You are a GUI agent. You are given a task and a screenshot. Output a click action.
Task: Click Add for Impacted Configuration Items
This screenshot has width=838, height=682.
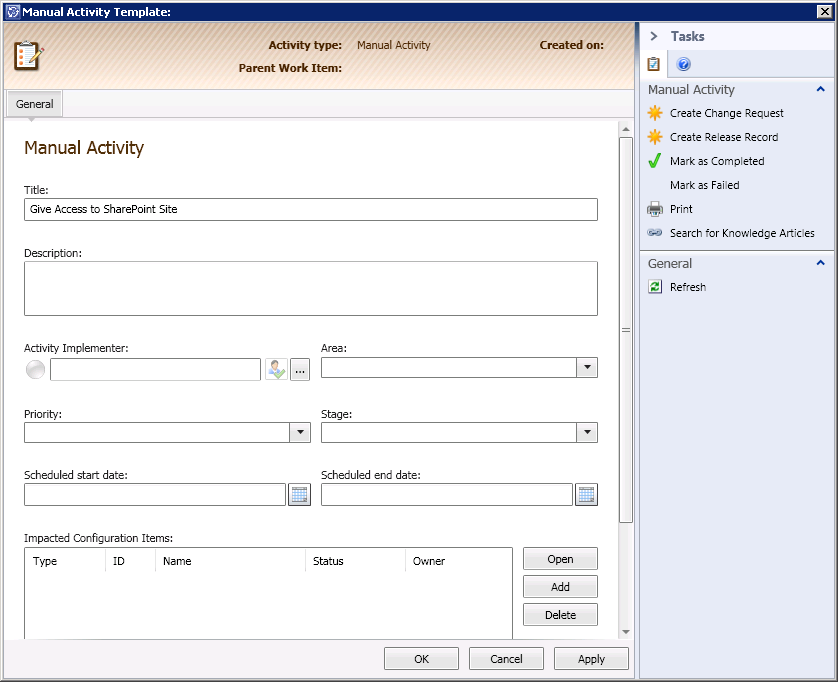point(560,587)
